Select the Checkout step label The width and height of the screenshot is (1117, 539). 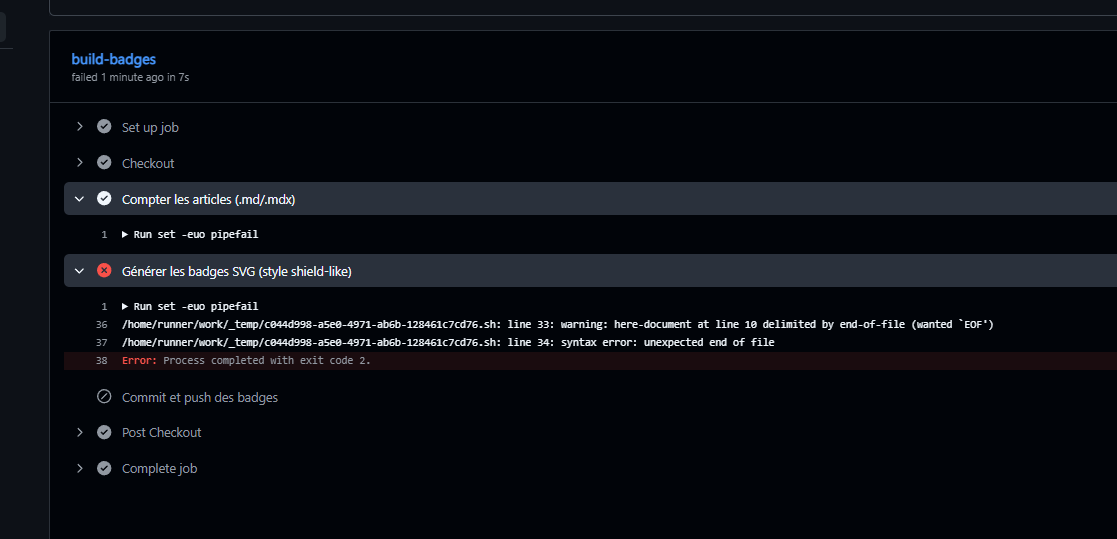point(148,163)
